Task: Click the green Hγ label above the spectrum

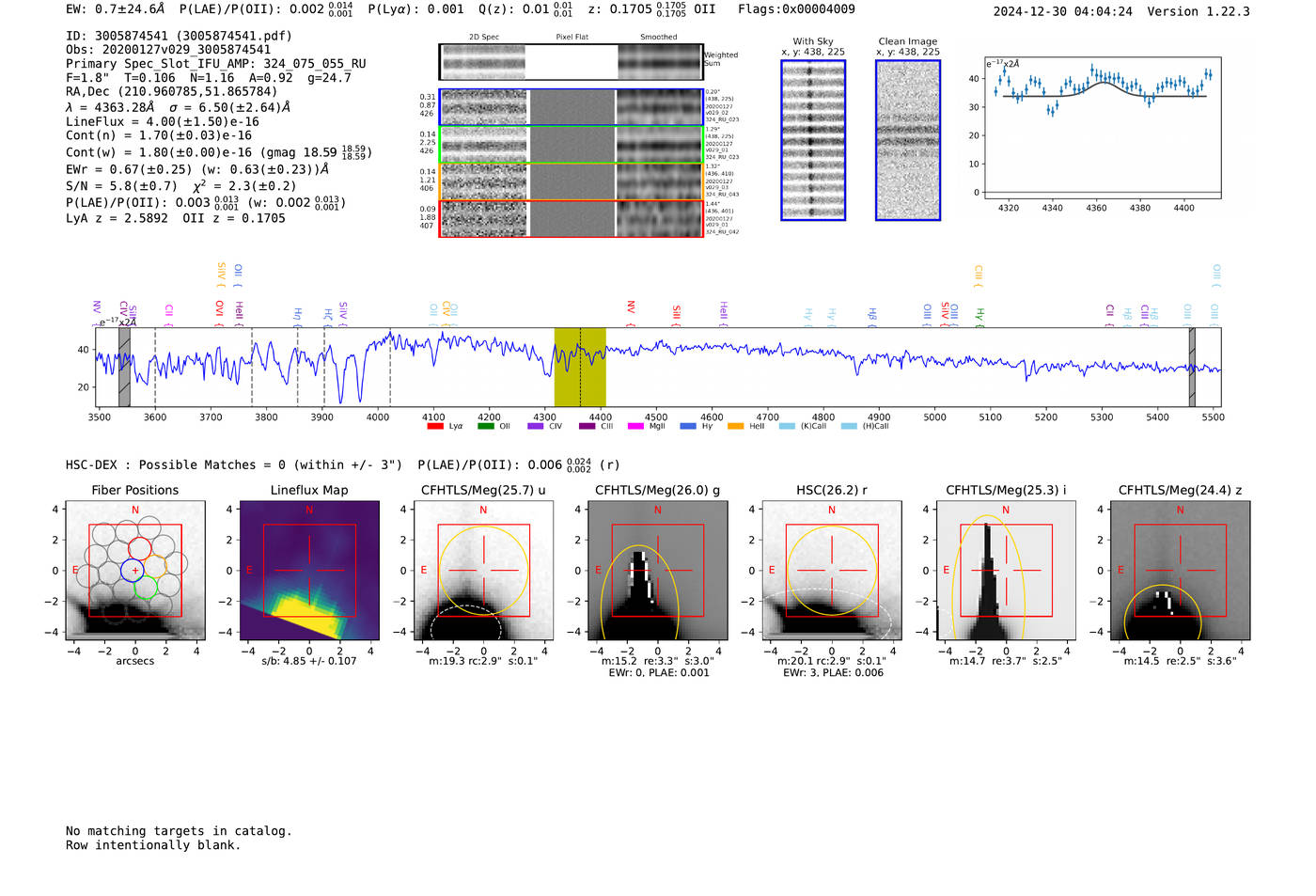Action: [979, 317]
